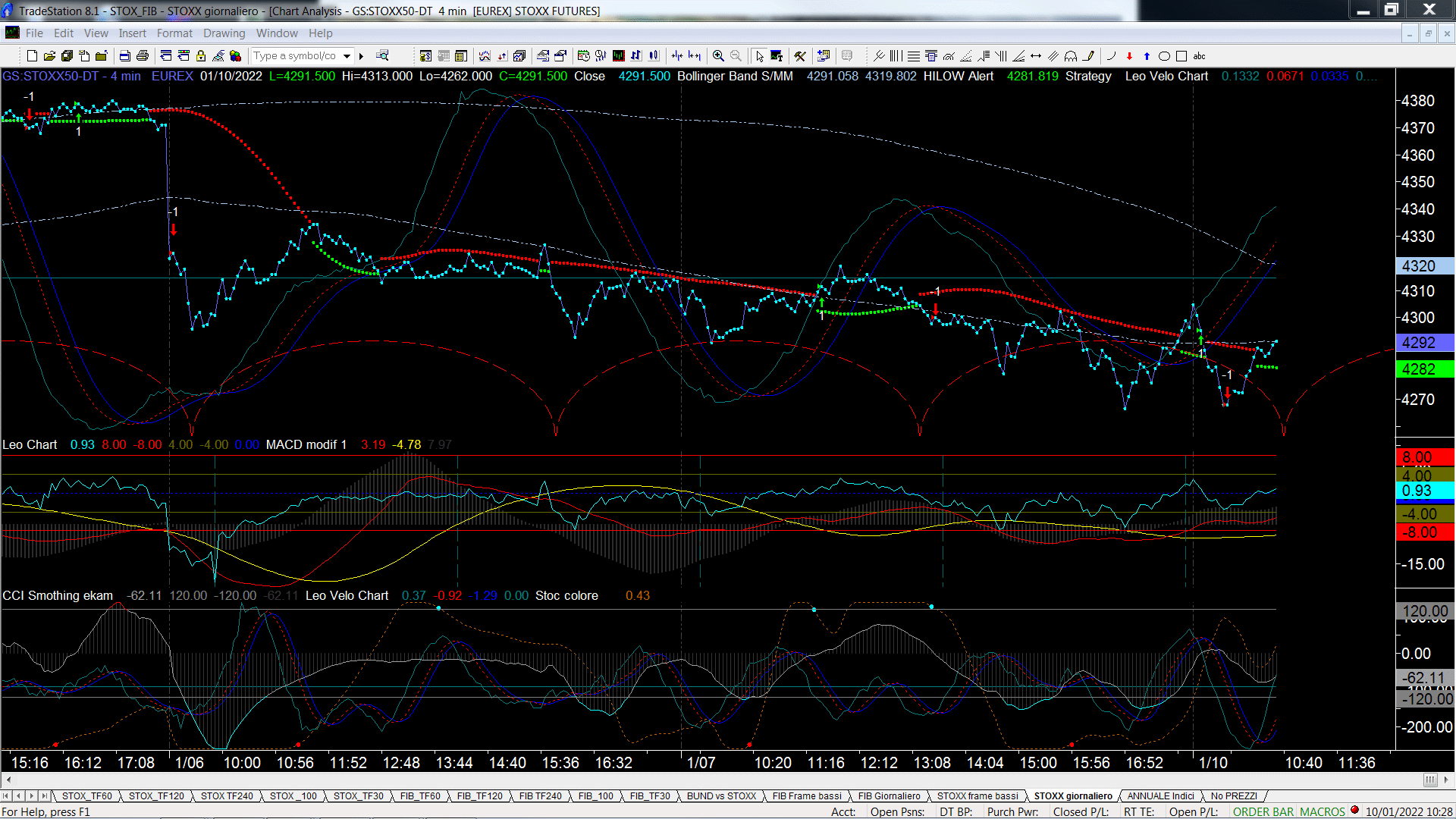The image size is (1456, 819).
Task: Open the Window menu
Action: pos(277,33)
